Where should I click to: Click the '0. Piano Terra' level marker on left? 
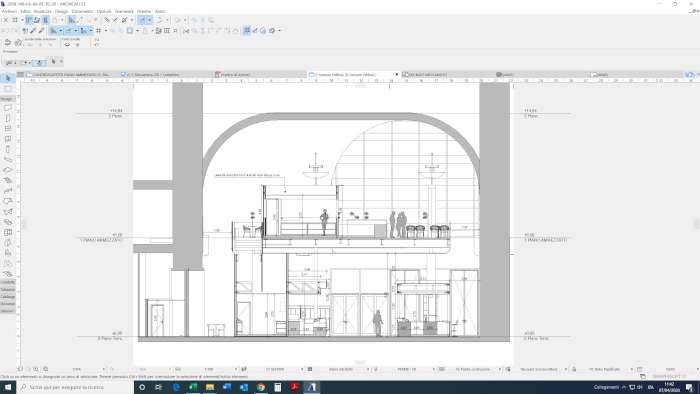(x=110, y=339)
